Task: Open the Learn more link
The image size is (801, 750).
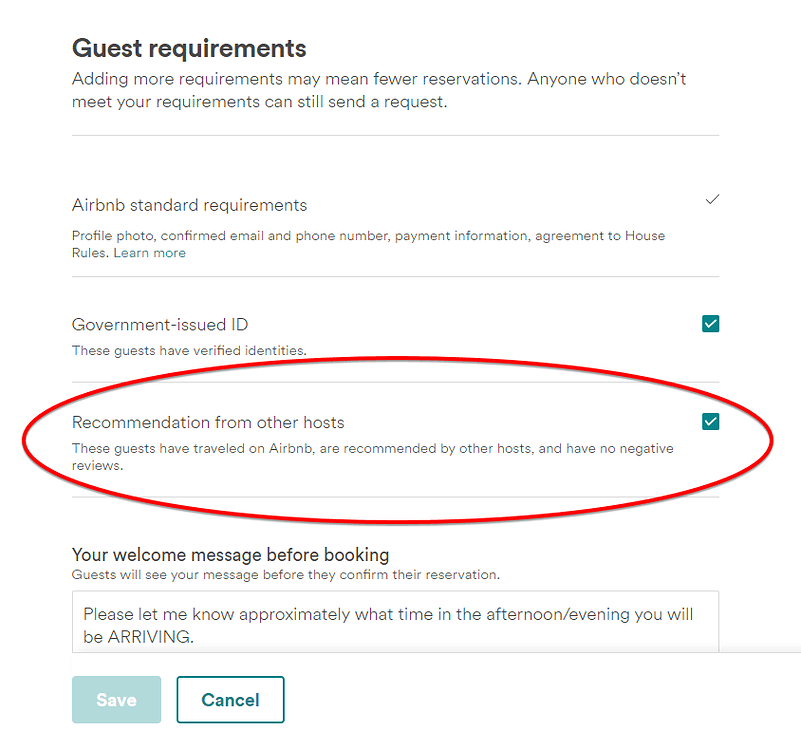Action: click(x=149, y=252)
